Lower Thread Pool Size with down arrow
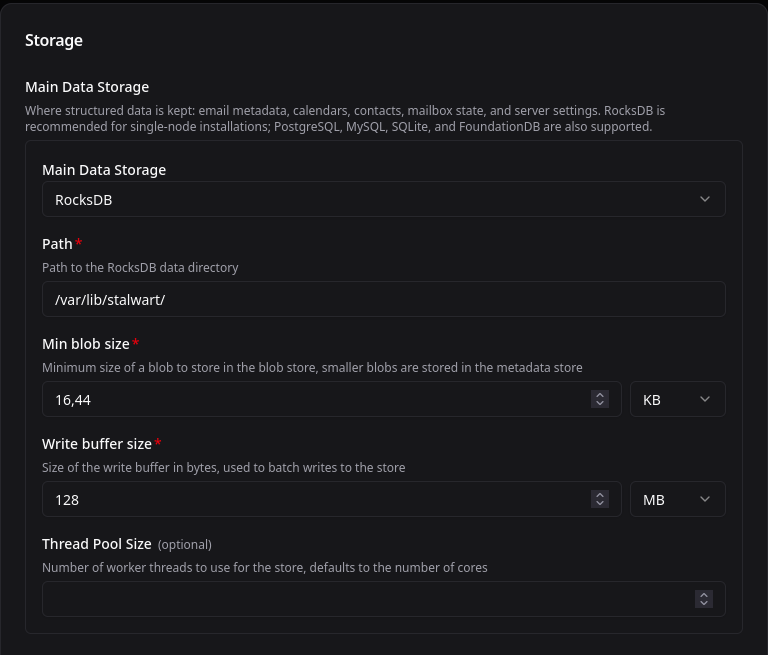 (x=704, y=603)
